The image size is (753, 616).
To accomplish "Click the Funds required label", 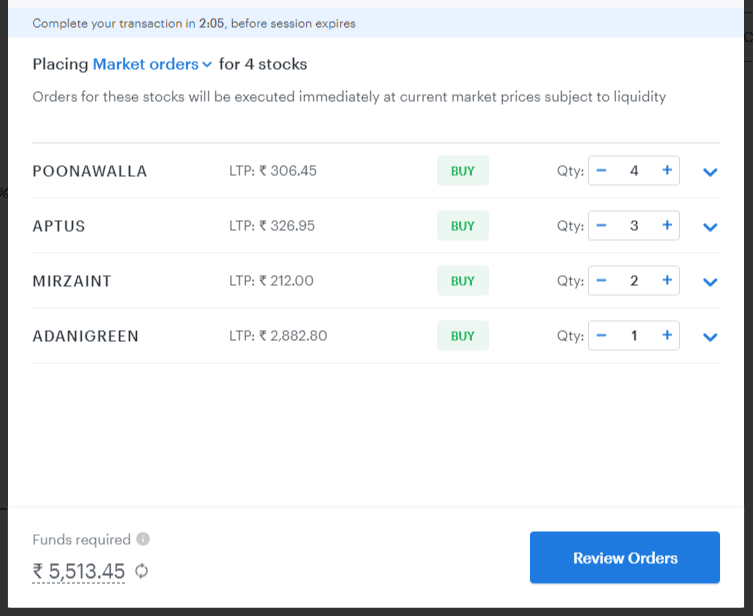I will [x=82, y=540].
